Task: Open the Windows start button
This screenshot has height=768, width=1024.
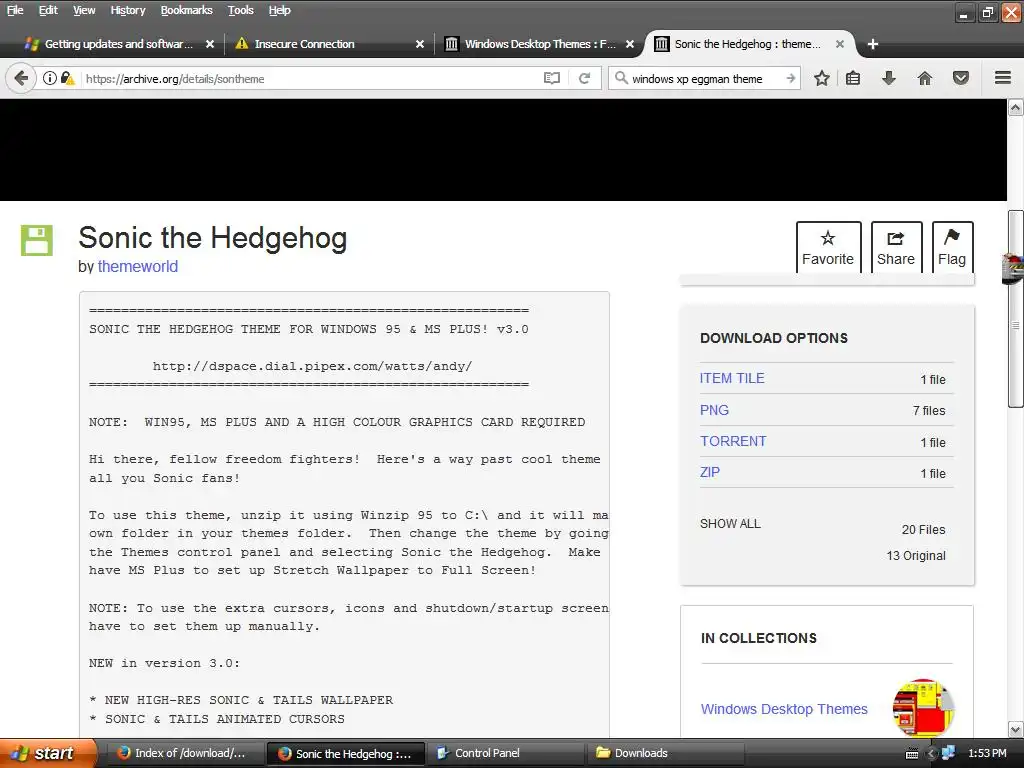Action: (48, 753)
